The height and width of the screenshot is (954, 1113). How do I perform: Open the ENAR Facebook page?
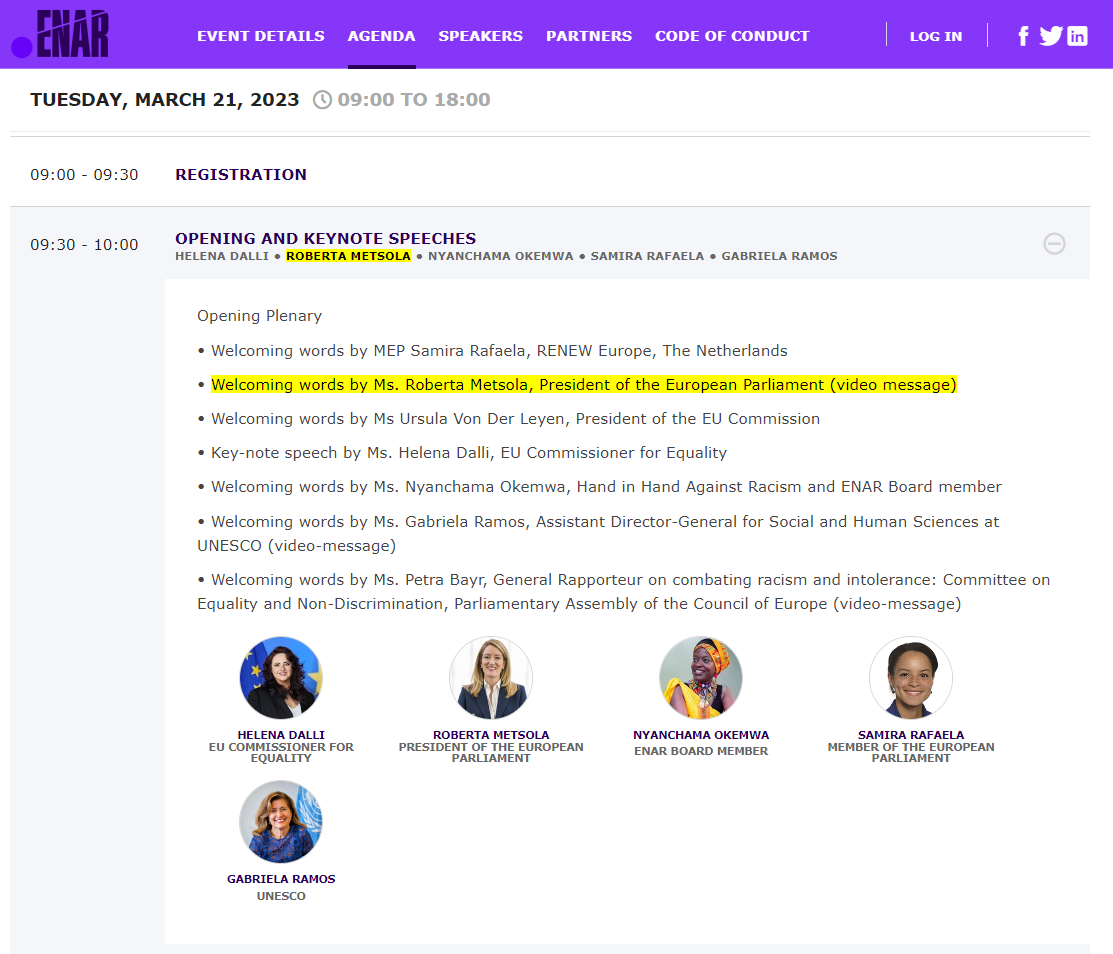(x=1023, y=36)
